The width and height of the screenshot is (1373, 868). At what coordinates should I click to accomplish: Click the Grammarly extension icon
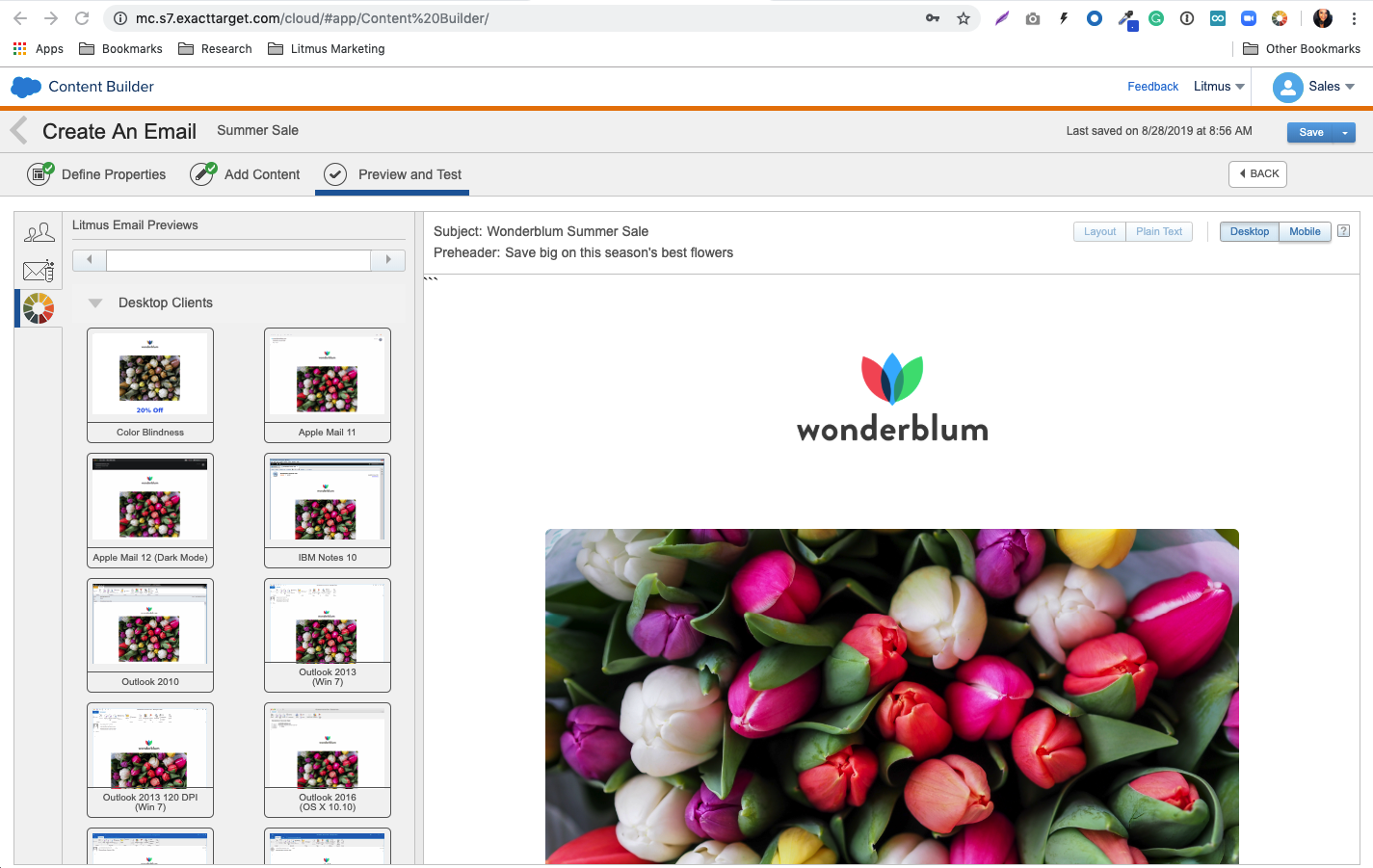pos(1156,18)
